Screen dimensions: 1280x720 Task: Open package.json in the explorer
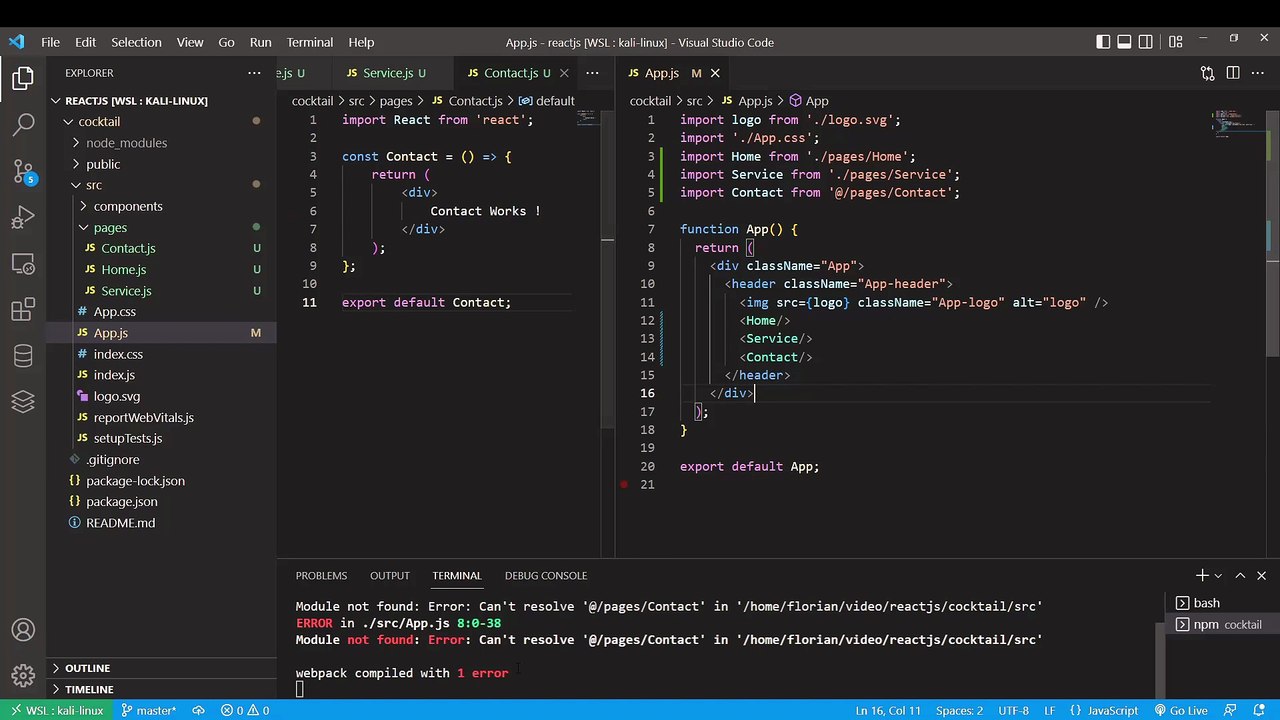[x=121, y=502]
